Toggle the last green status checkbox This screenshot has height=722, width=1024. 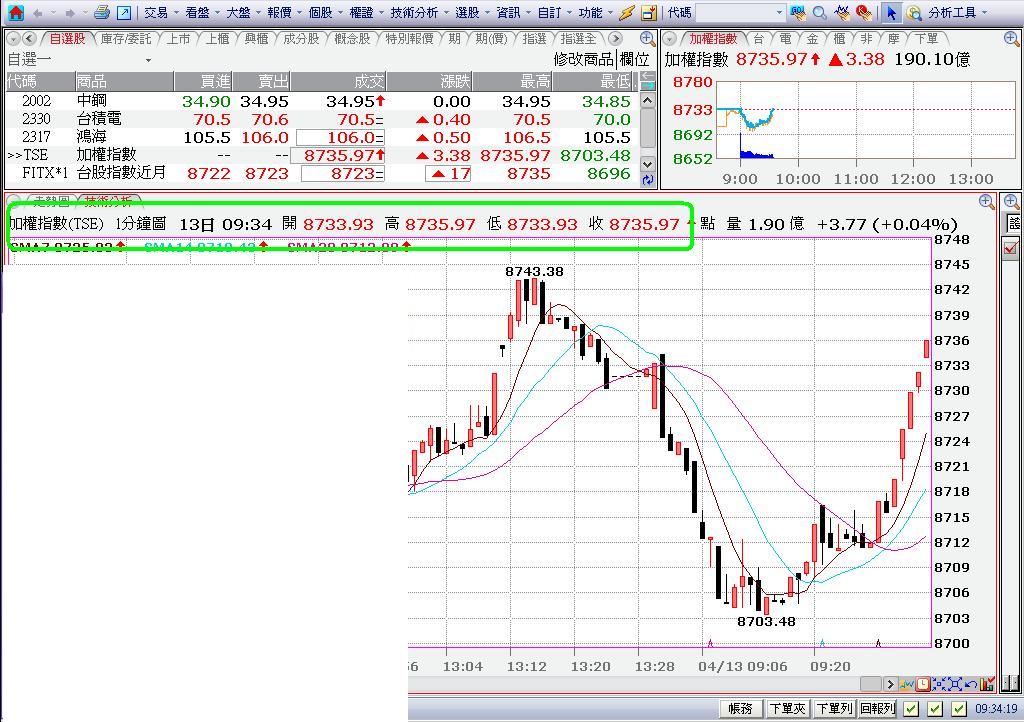click(958, 708)
